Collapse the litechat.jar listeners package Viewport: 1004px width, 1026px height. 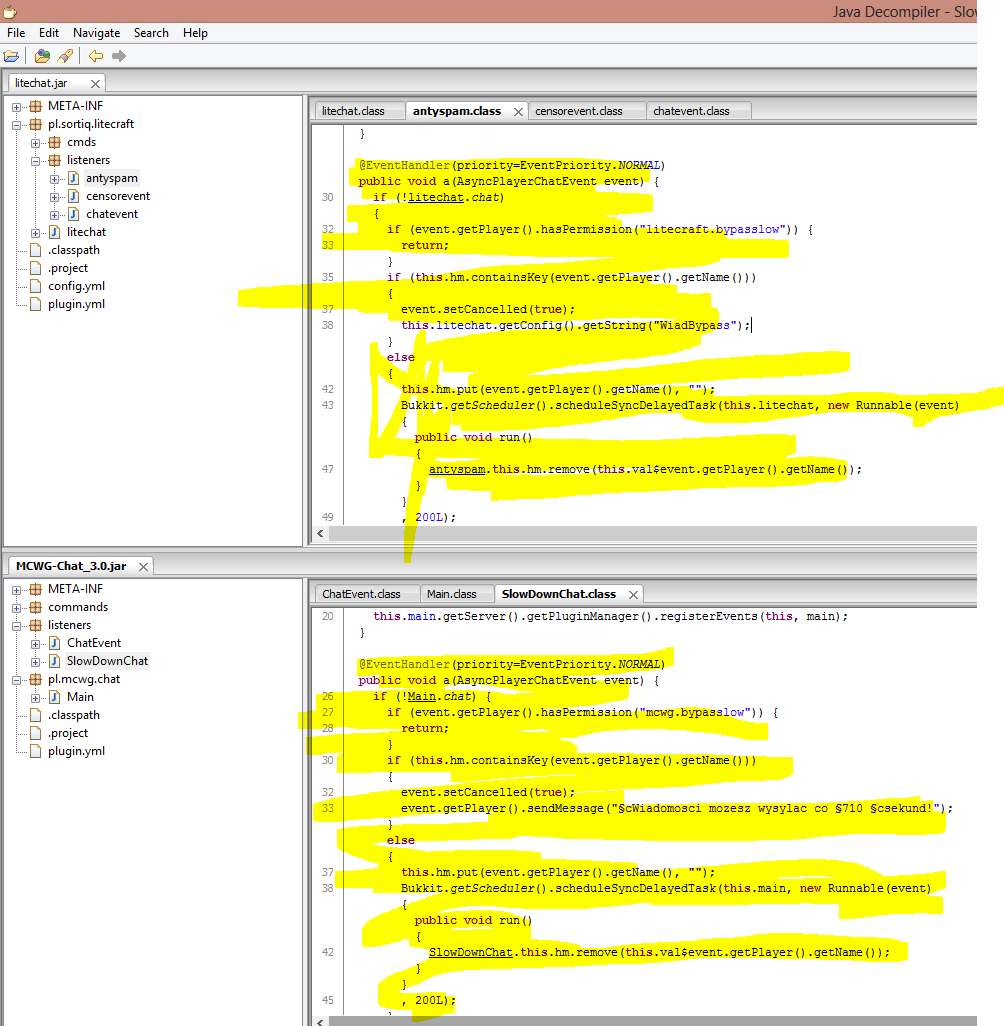(35, 160)
